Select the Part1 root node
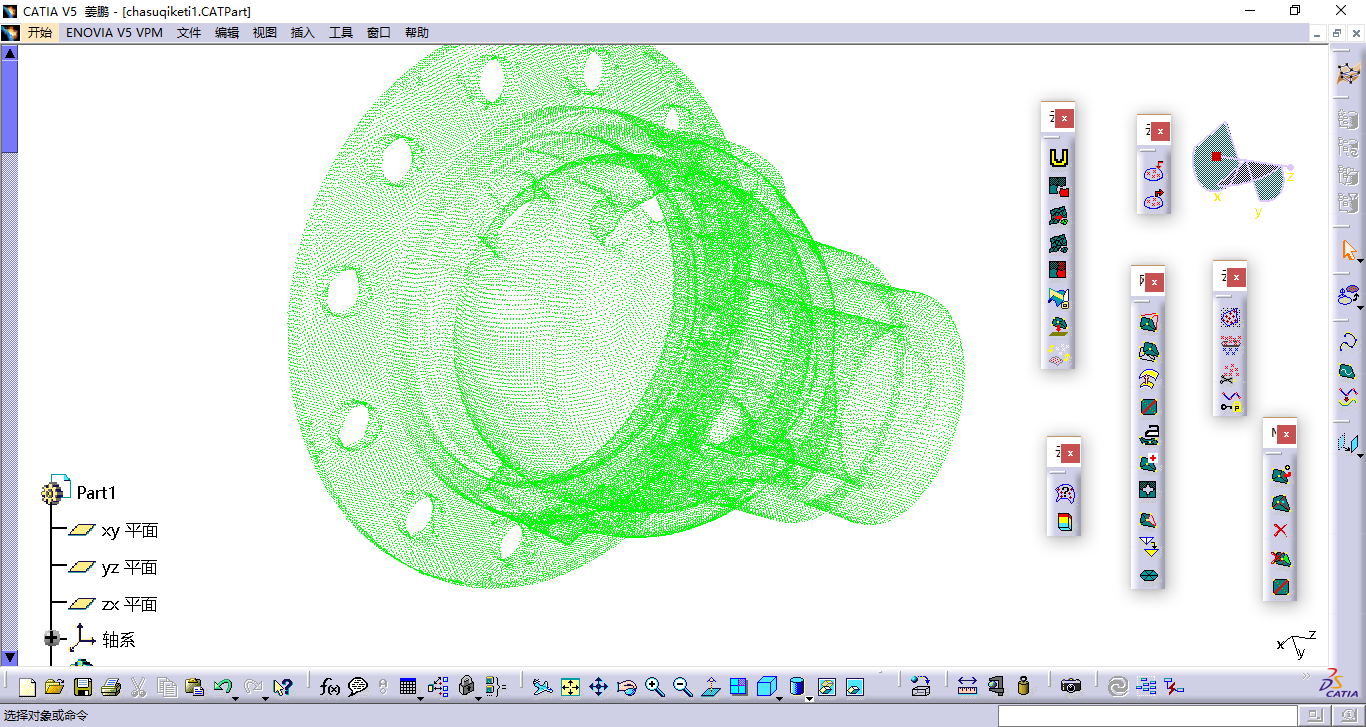 [x=96, y=493]
